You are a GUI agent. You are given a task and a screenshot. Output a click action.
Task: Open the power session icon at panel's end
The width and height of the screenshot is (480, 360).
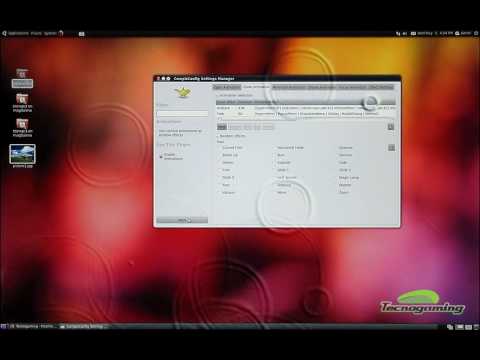(x=476, y=33)
